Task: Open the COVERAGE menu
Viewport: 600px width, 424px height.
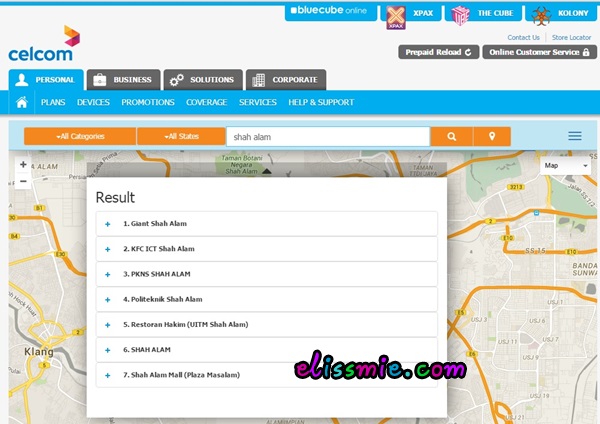Action: click(x=207, y=102)
